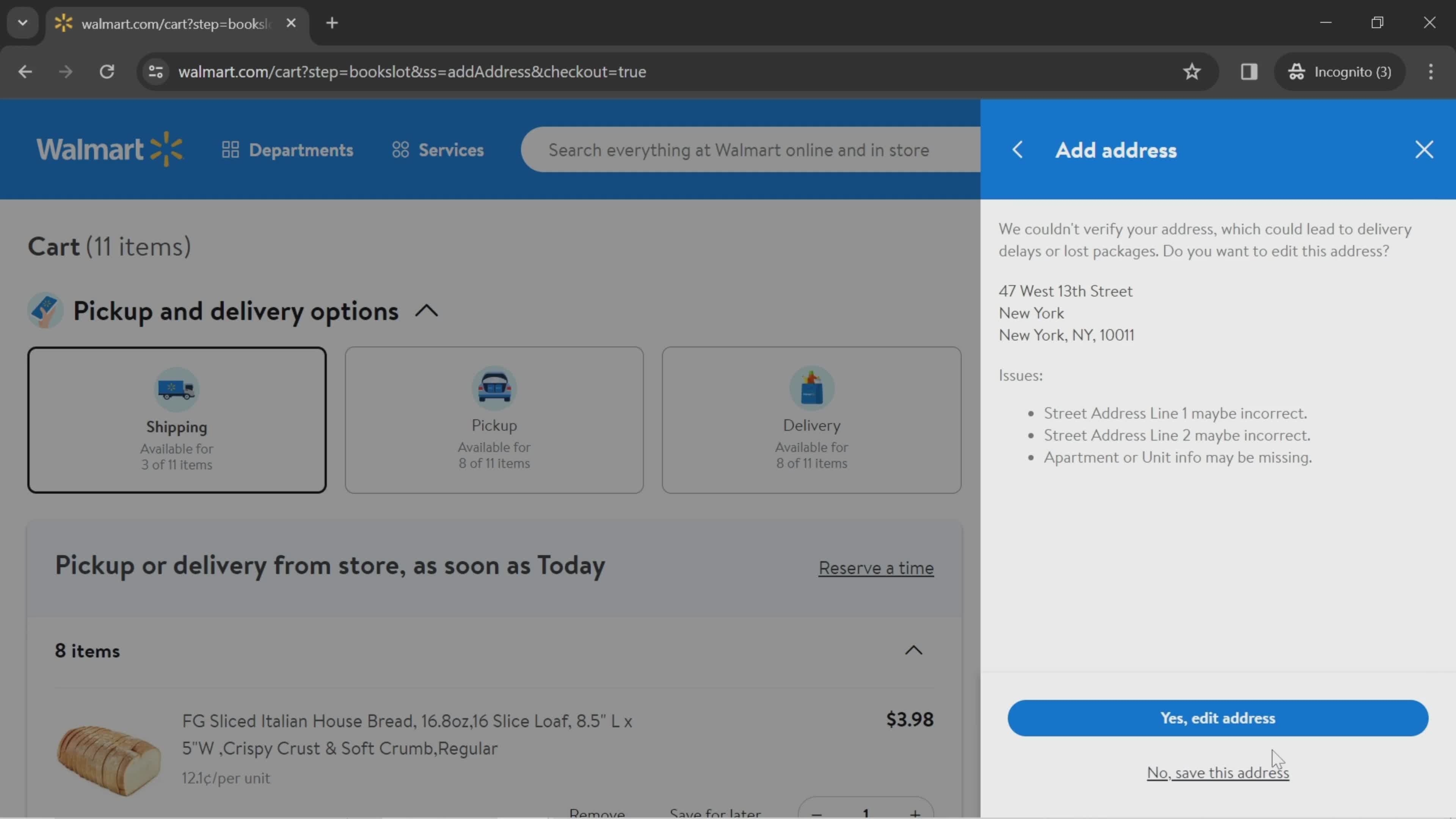The width and height of the screenshot is (1456, 819).
Task: Click Reserve a time link
Action: pyautogui.click(x=875, y=568)
